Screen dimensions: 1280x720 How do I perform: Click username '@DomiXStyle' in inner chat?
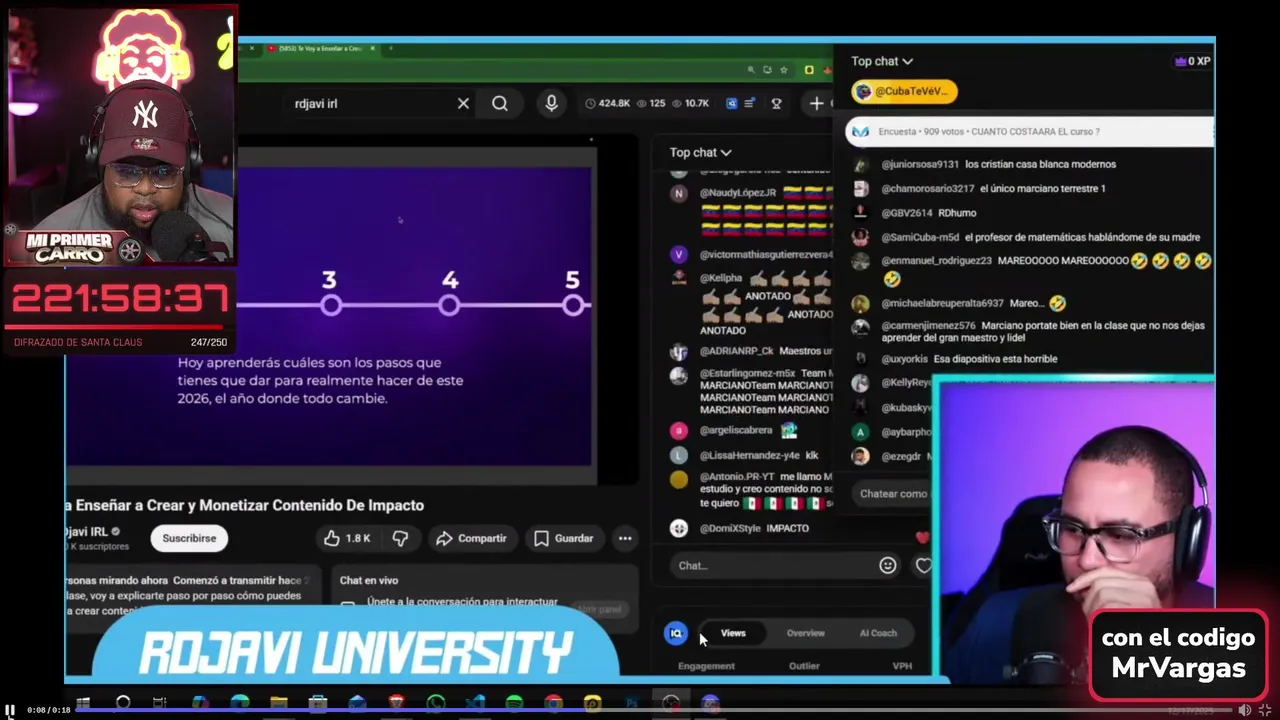tap(729, 528)
